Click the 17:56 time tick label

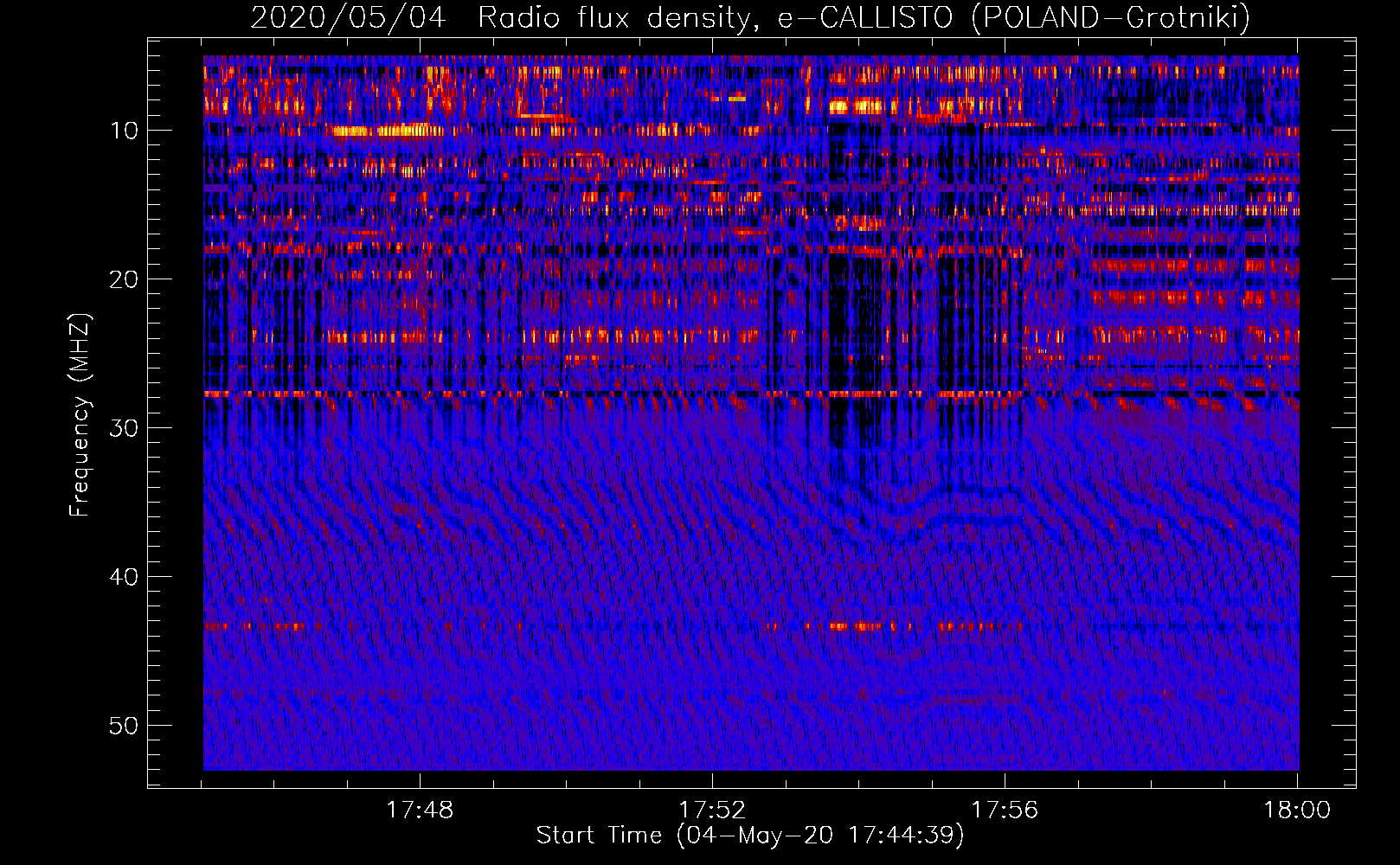(x=1005, y=811)
